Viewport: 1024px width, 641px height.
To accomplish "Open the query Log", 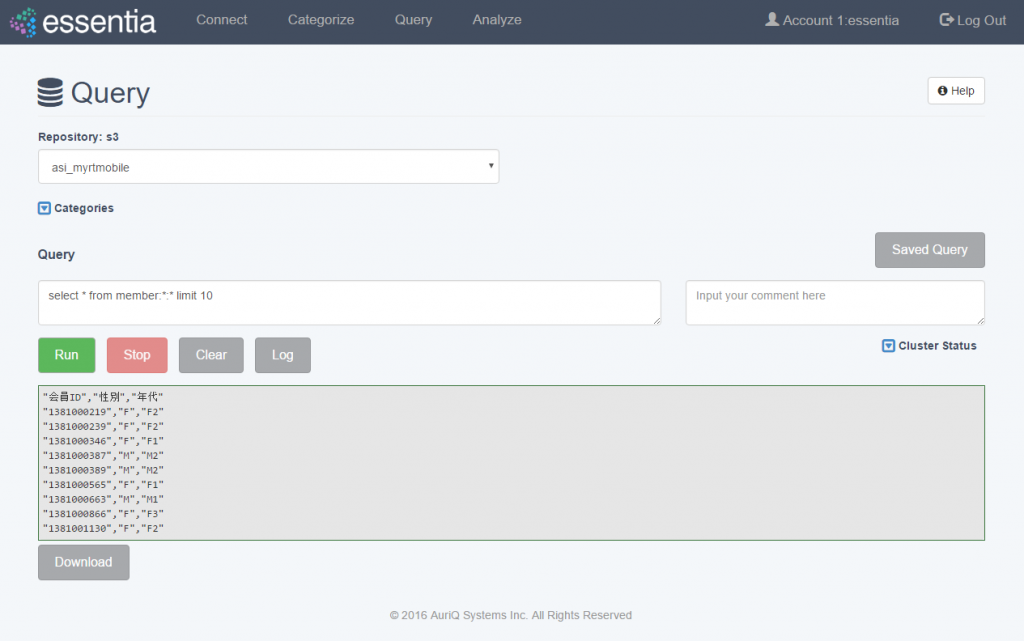I will pyautogui.click(x=282, y=354).
